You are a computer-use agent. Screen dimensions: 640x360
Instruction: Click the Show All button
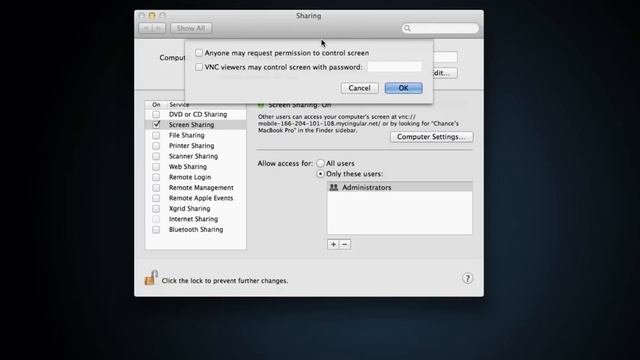click(191, 28)
